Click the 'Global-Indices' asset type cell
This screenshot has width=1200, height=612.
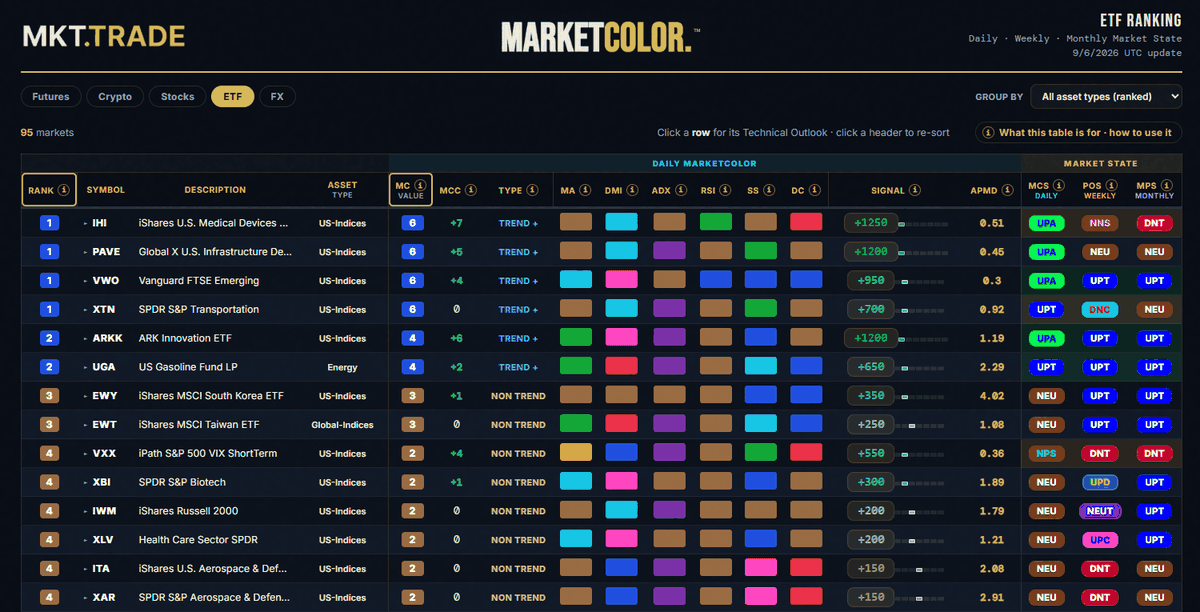[x=342, y=425]
